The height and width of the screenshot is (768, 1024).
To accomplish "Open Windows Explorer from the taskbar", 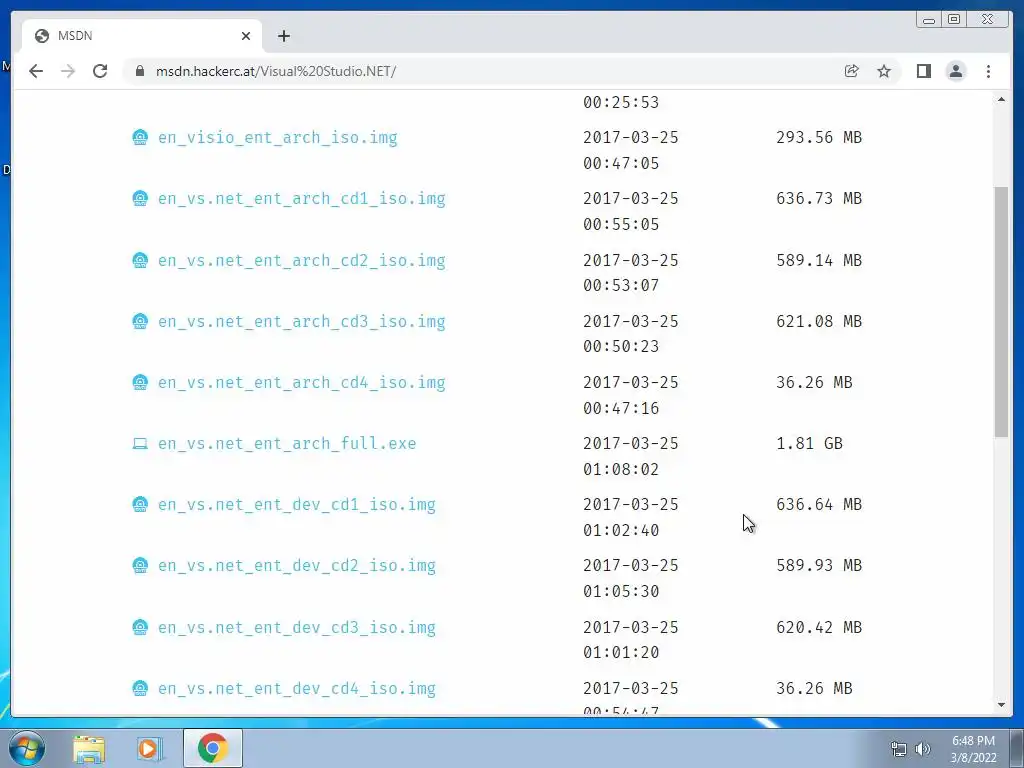I will tap(89, 748).
